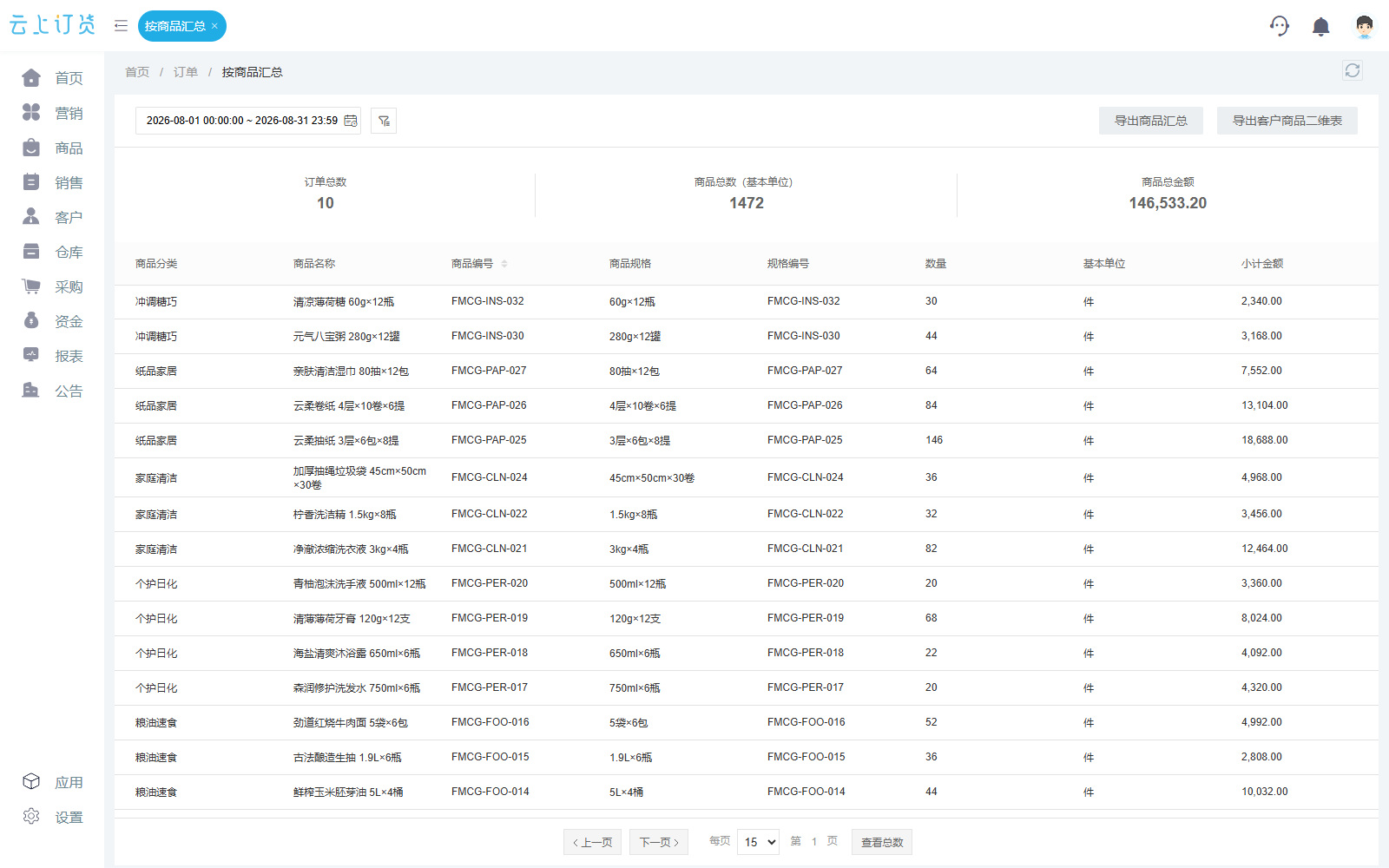Open the 商品 products sidebar item
Image resolution: width=1389 pixels, height=868 pixels.
coord(52,148)
